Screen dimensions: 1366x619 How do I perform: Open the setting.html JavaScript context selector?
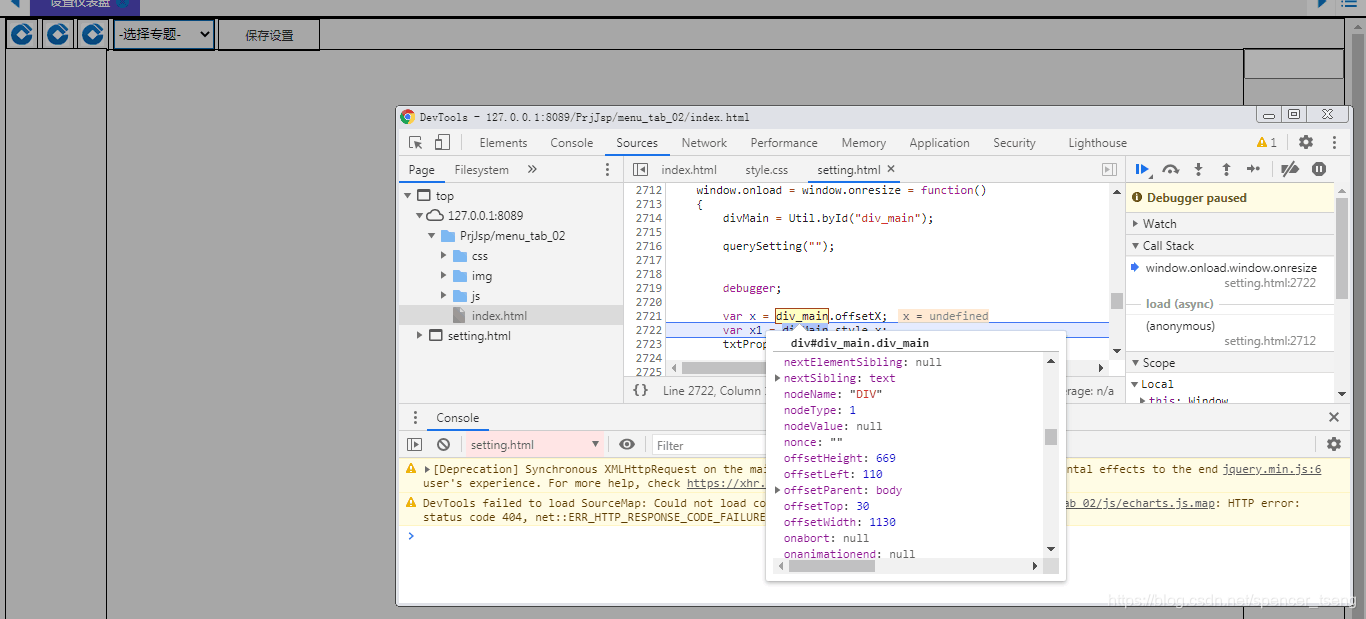[532, 443]
